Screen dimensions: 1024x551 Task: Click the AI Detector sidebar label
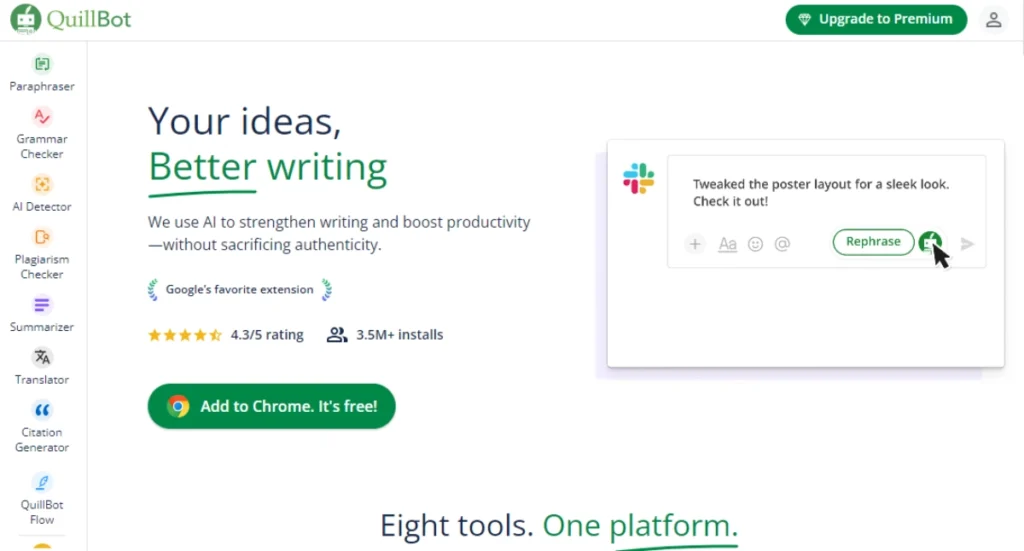(x=42, y=206)
